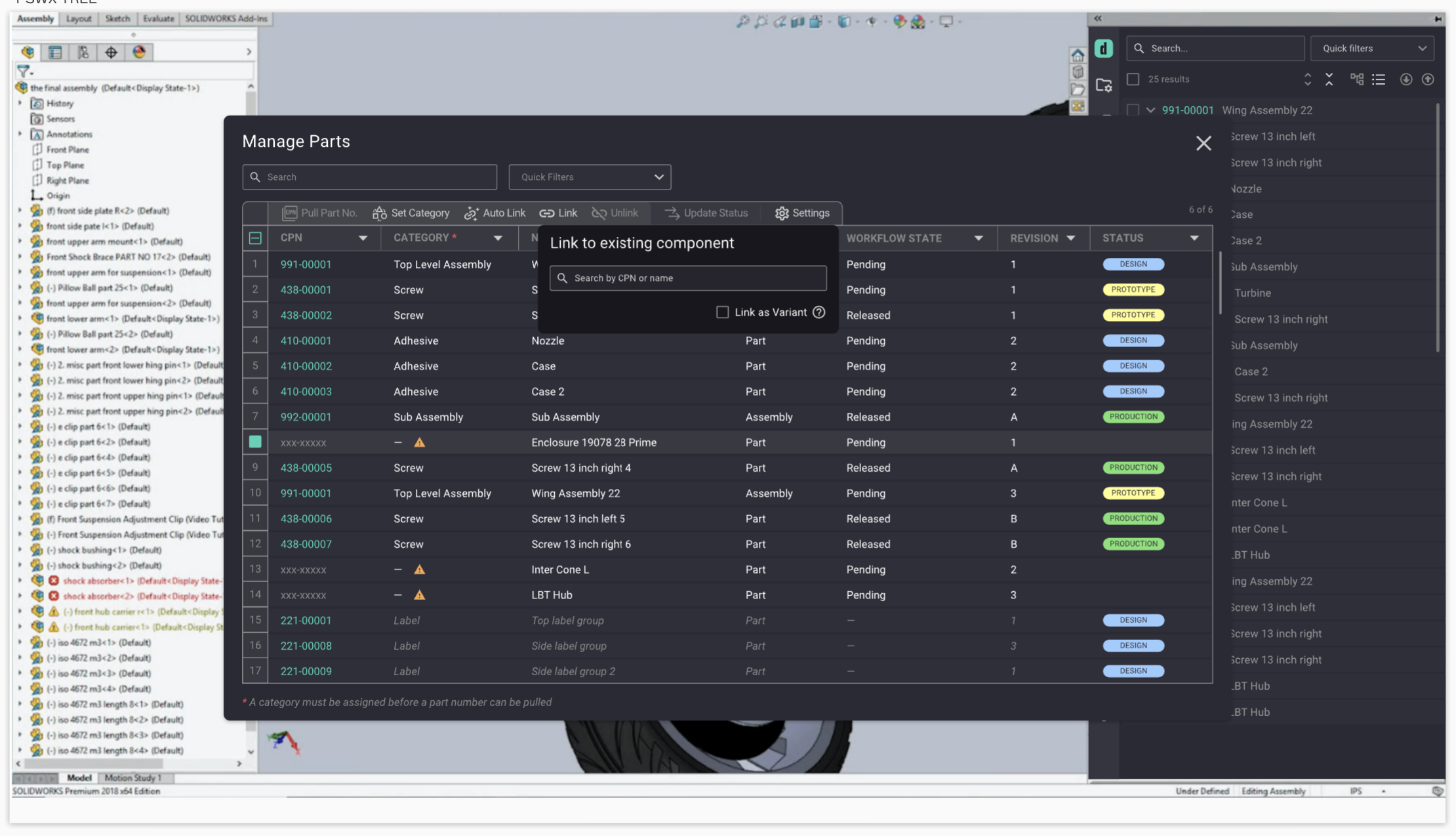Collapse the 991-00001 Wing Assembly 22 entry

(x=1150, y=110)
